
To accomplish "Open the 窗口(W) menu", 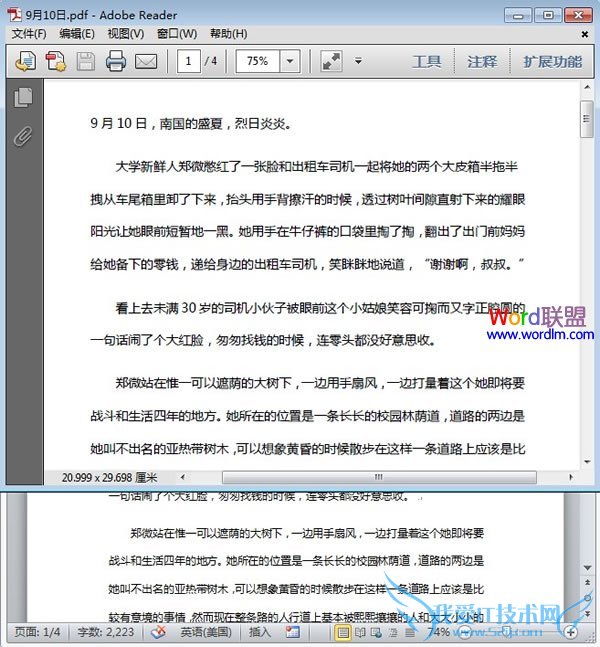I will point(177,34).
